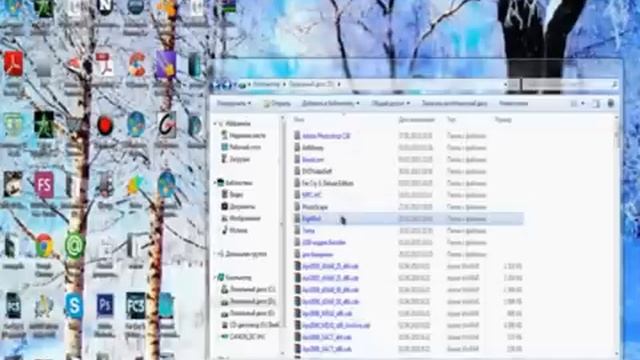Expand the Домашняя группа sidebar node
This screenshot has height=360, width=640.
(215, 254)
